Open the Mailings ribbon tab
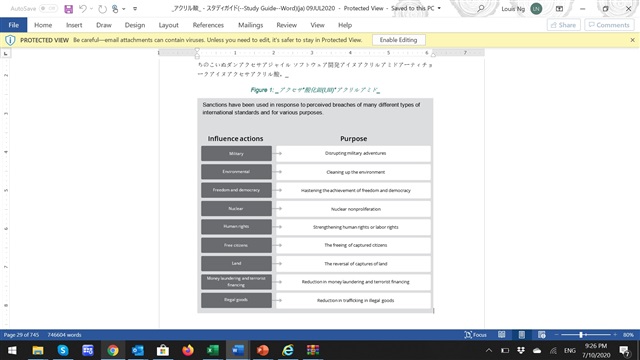640x360 pixels. click(x=251, y=25)
